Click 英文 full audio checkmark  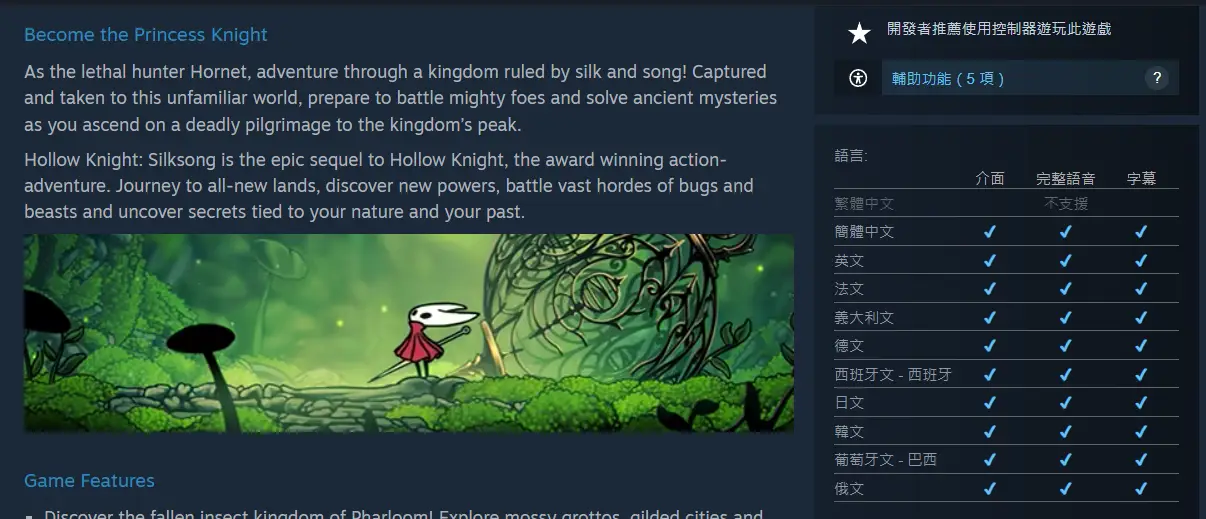(x=1065, y=261)
